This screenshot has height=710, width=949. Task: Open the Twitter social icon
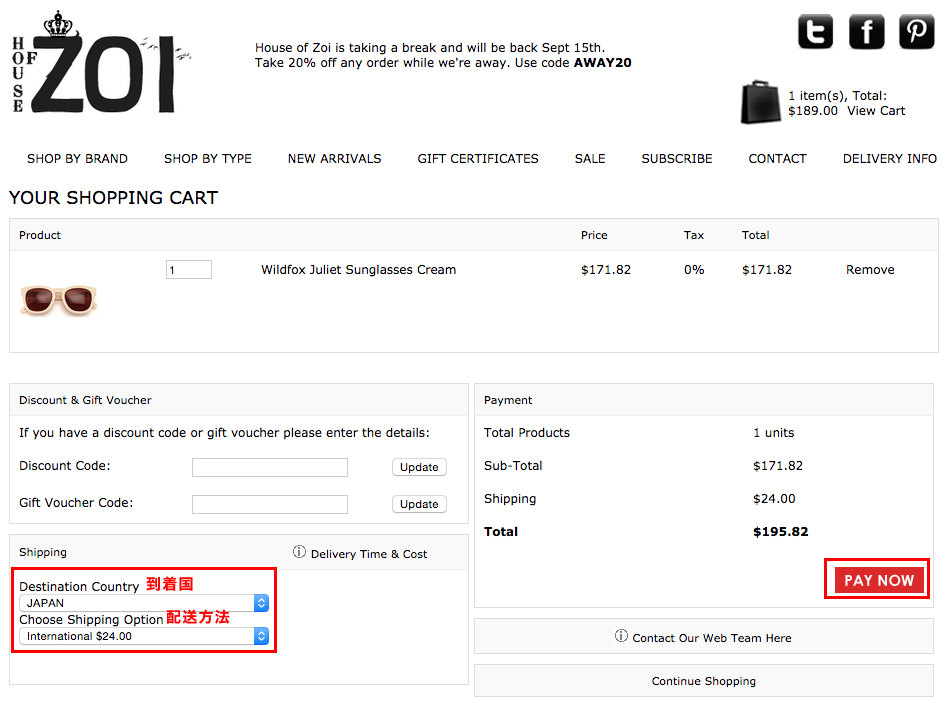click(x=815, y=31)
